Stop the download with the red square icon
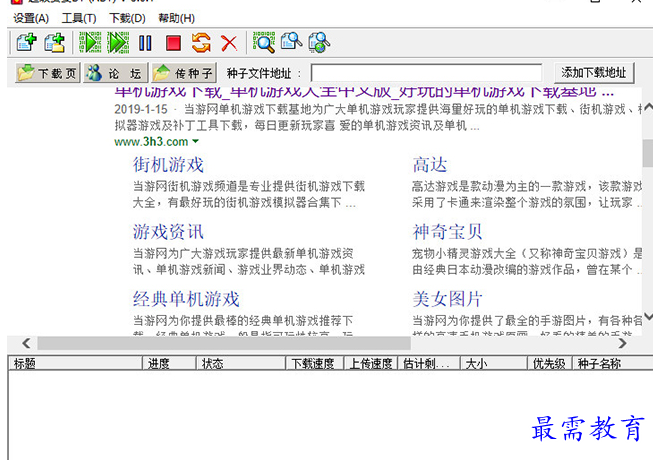653x460 pixels. coord(173,43)
